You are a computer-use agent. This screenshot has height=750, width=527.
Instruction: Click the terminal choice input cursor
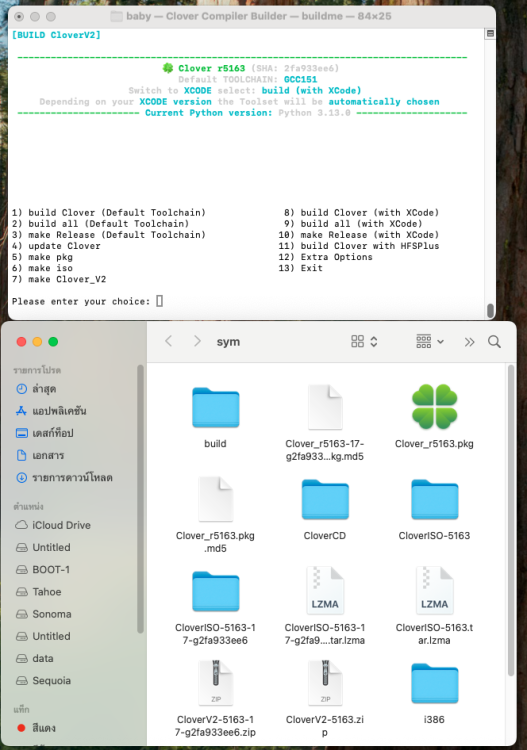pos(160,301)
